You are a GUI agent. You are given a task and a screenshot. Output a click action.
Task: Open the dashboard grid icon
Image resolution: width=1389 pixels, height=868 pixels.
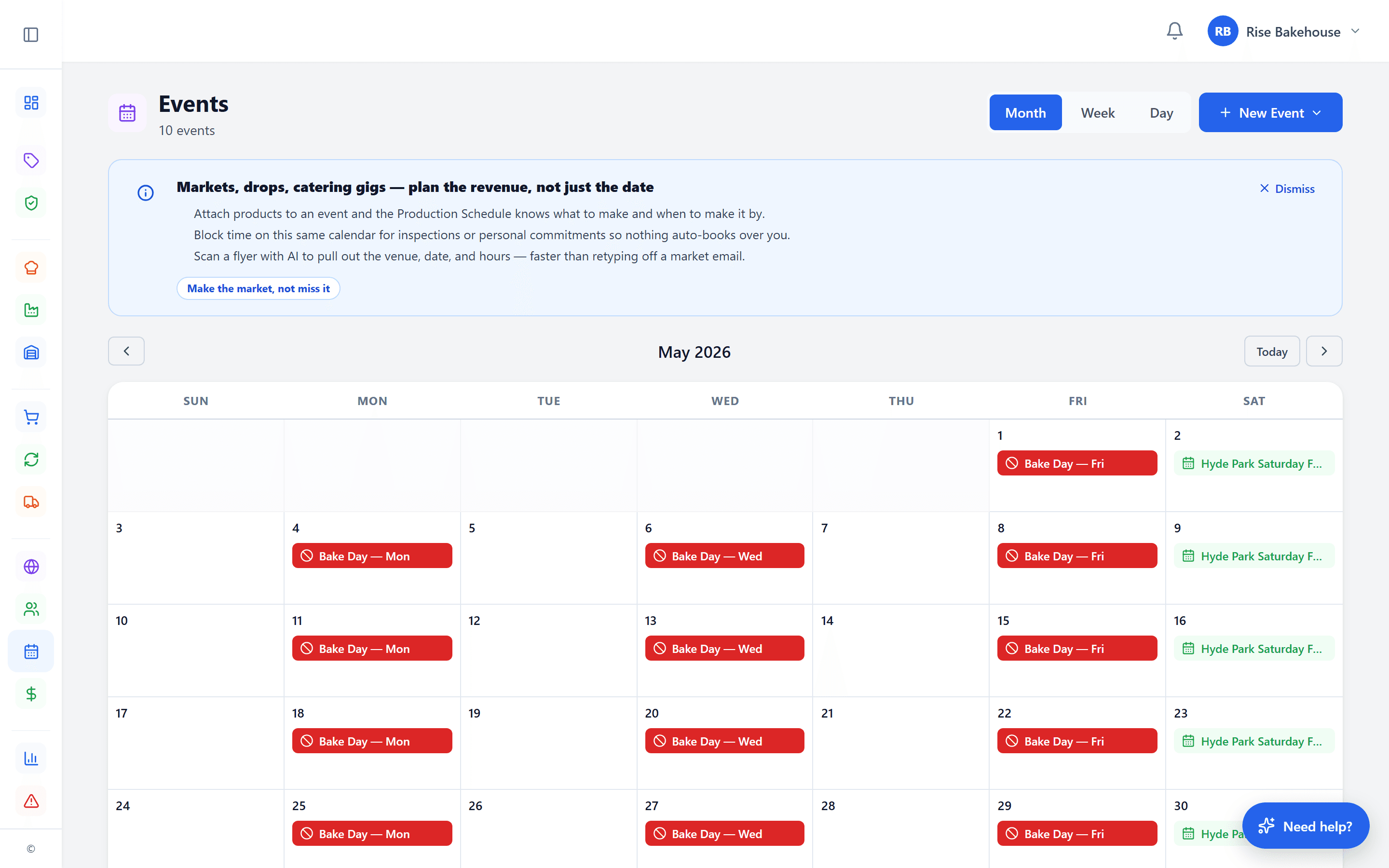(31, 103)
